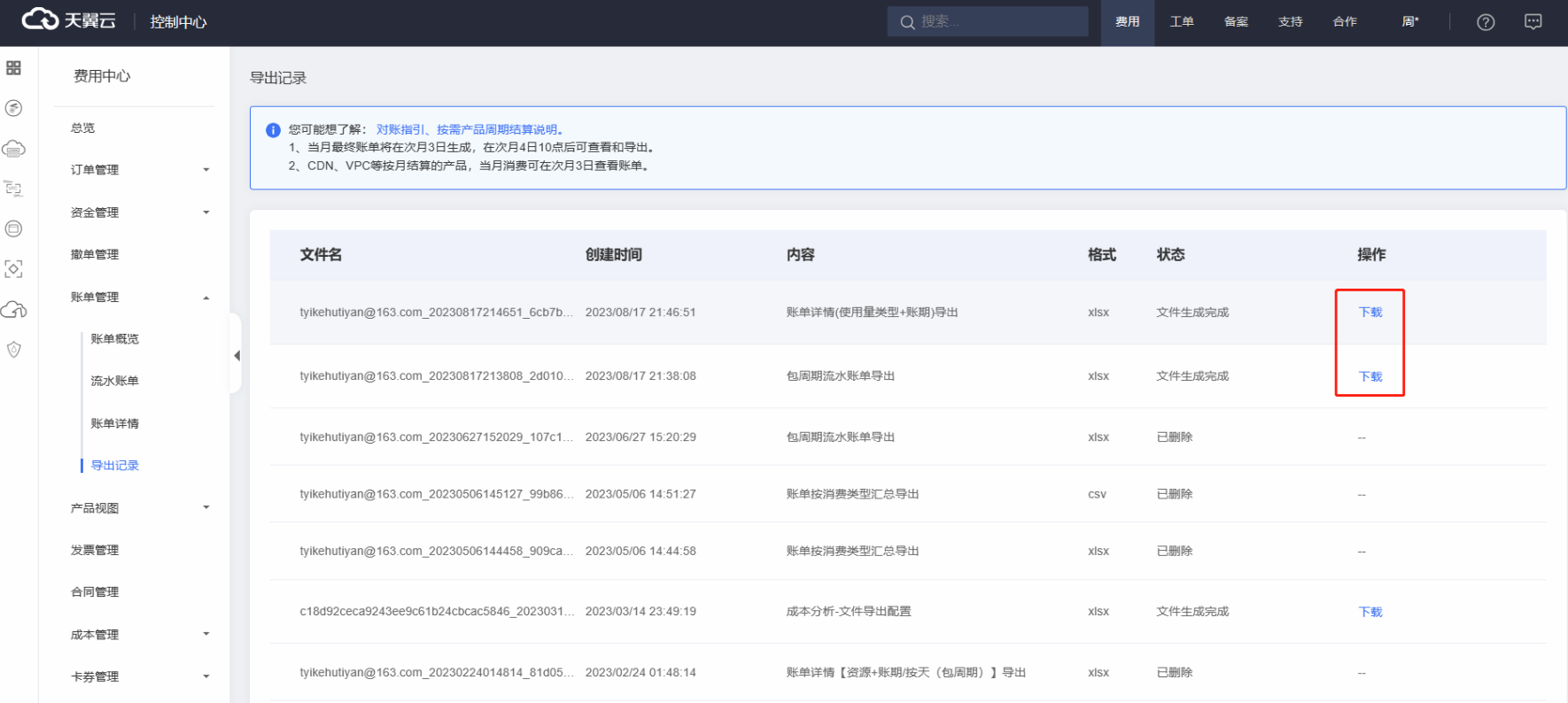Switch to the 工单 top tab
Viewport: 1568px width, 703px height.
[1181, 22]
